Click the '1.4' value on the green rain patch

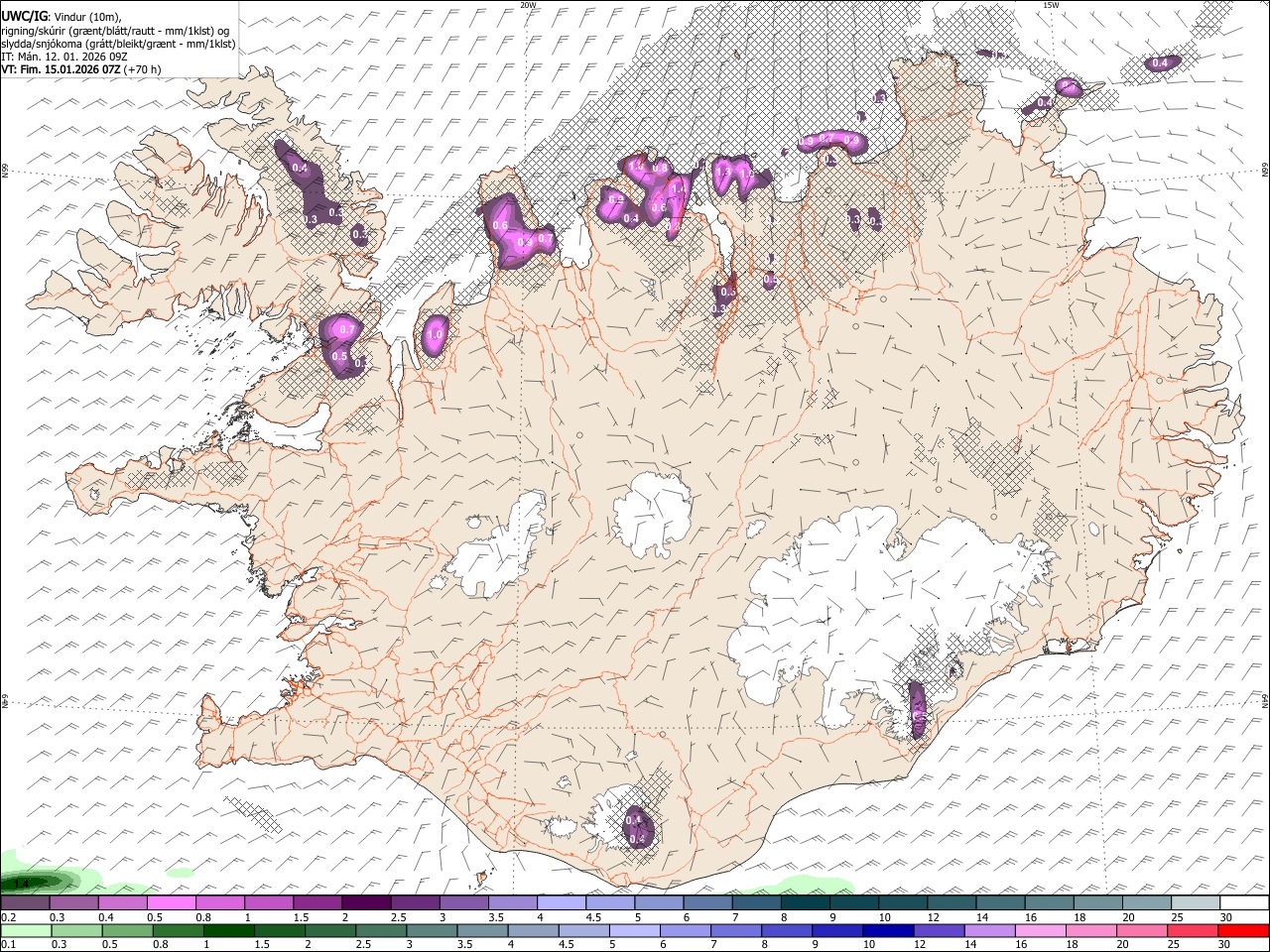(x=21, y=882)
